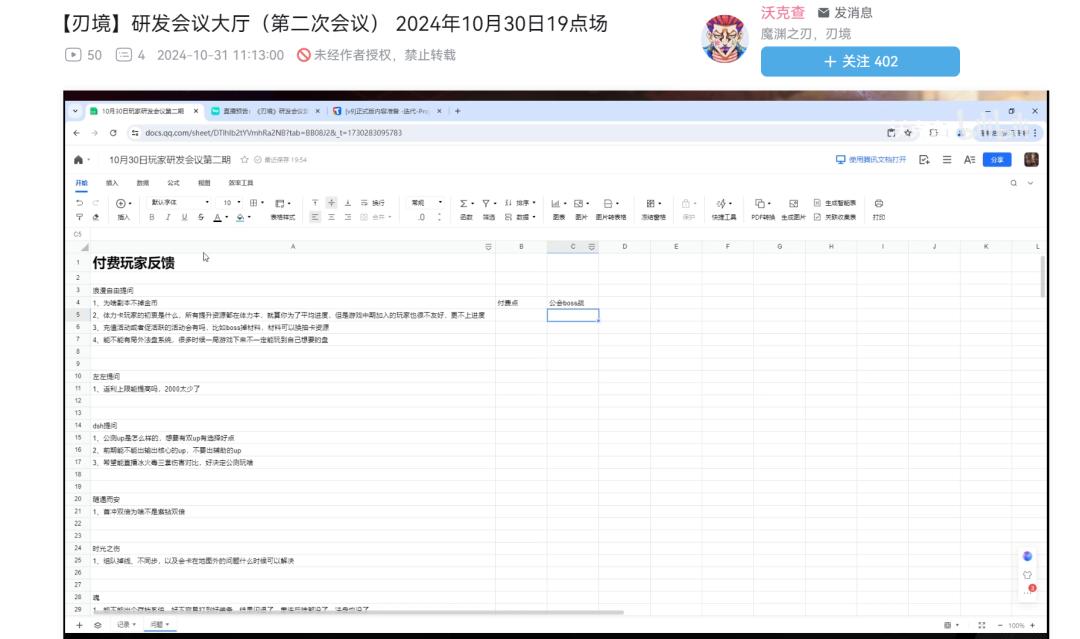This screenshot has height=639, width=1080.
Task: Click the blue Share (分享) button
Action: [996, 160]
